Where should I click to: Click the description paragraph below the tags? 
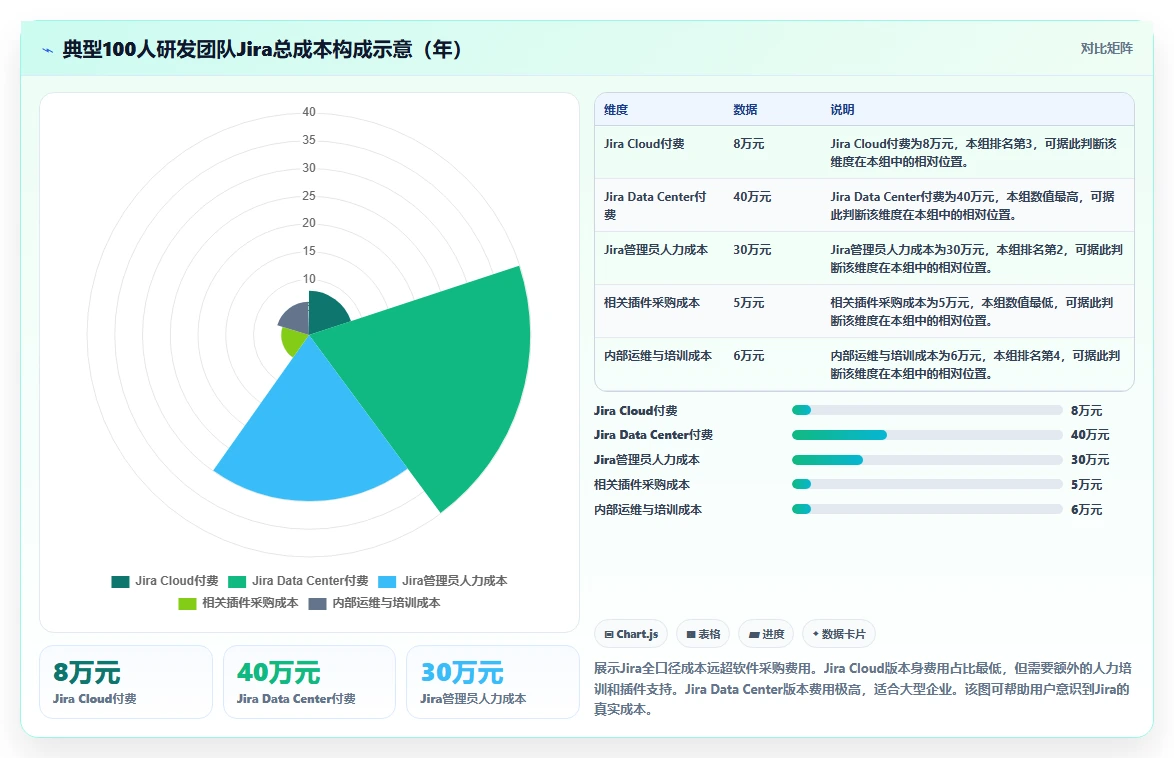[863, 689]
